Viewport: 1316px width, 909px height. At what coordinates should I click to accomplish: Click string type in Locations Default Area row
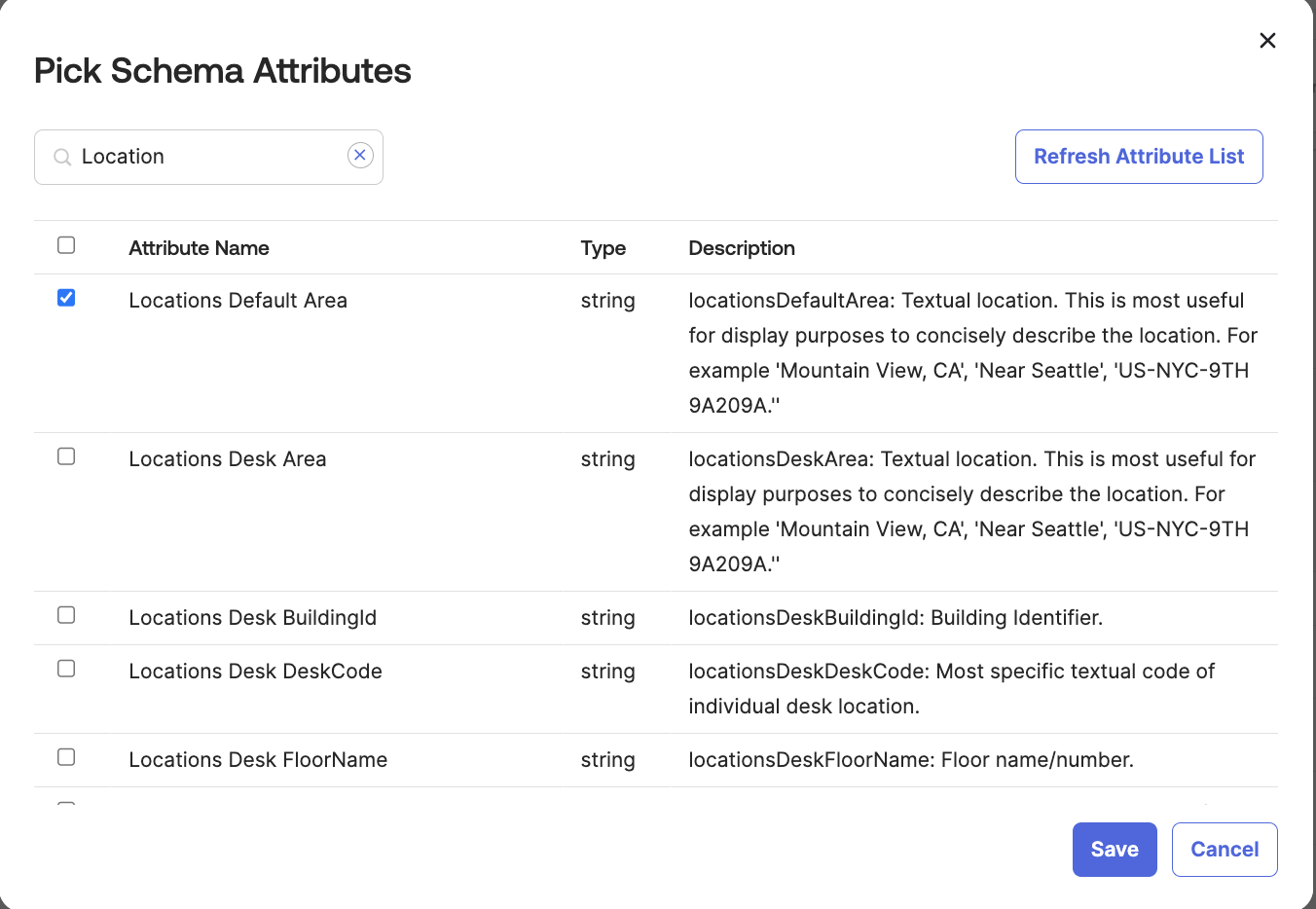click(x=607, y=301)
